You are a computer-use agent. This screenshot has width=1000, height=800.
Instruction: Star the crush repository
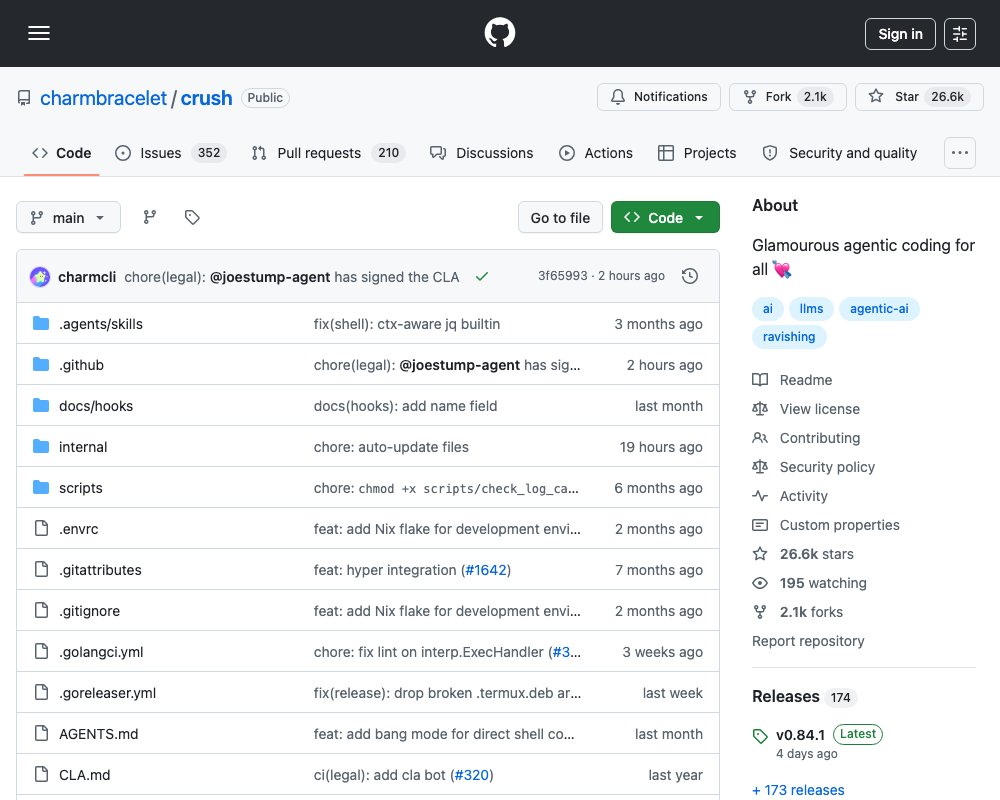click(919, 97)
